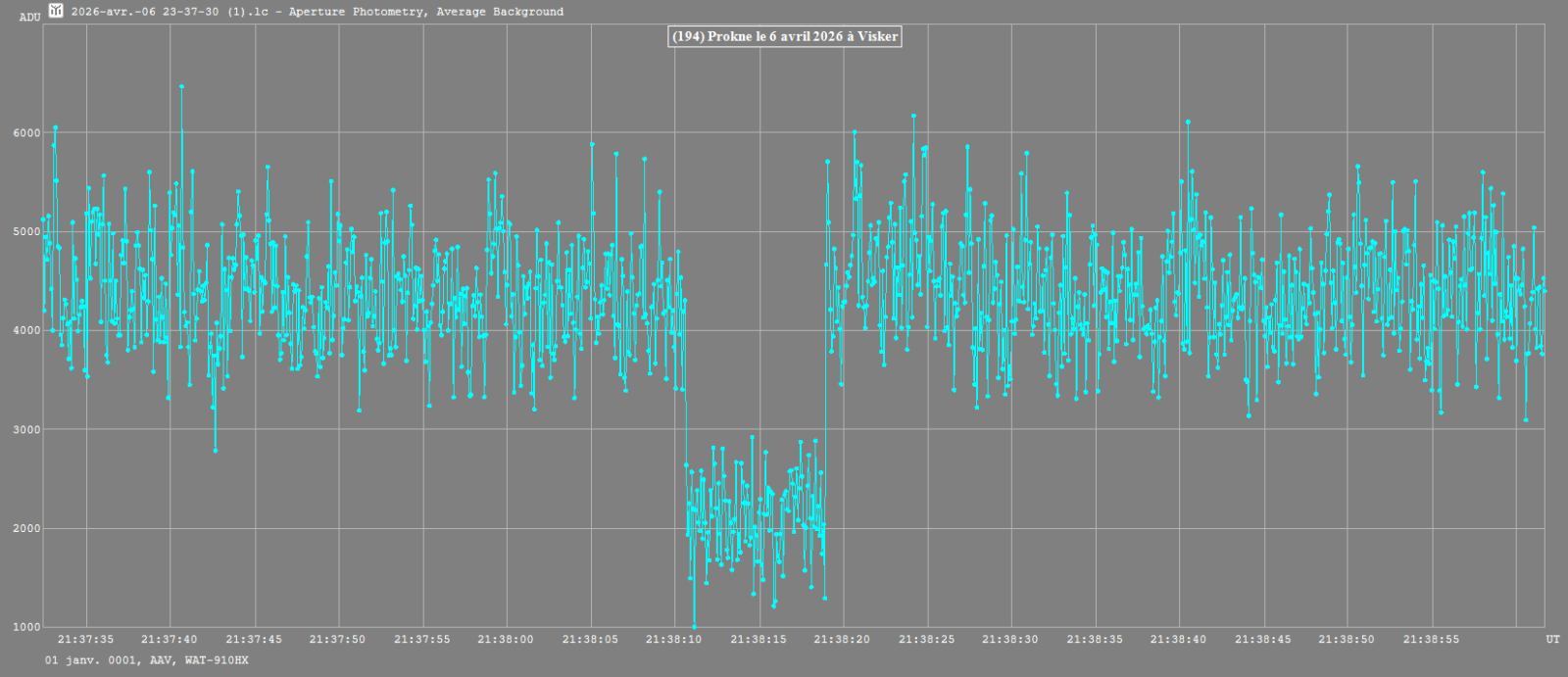1568x677 pixels.
Task: Click the 21:38:55 time tick label
Action: (1431, 640)
